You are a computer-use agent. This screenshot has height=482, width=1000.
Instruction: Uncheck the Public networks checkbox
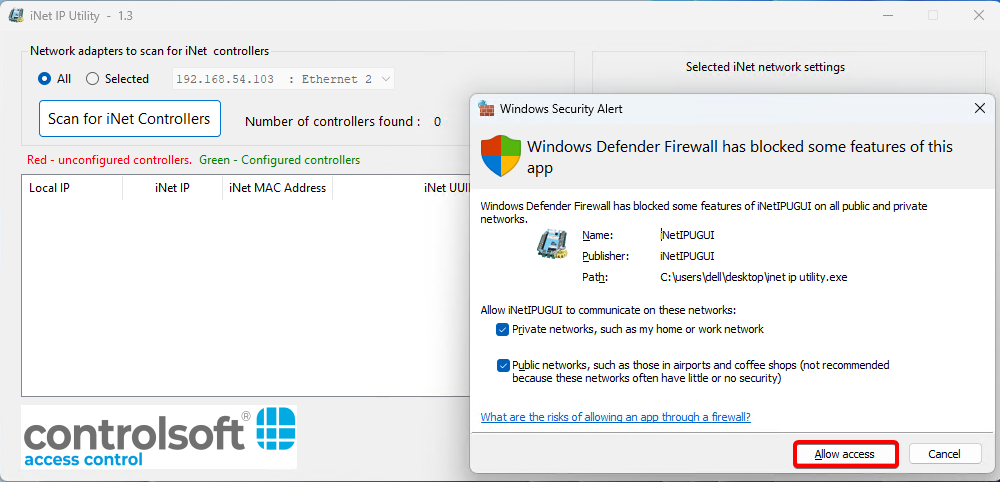tap(503, 365)
